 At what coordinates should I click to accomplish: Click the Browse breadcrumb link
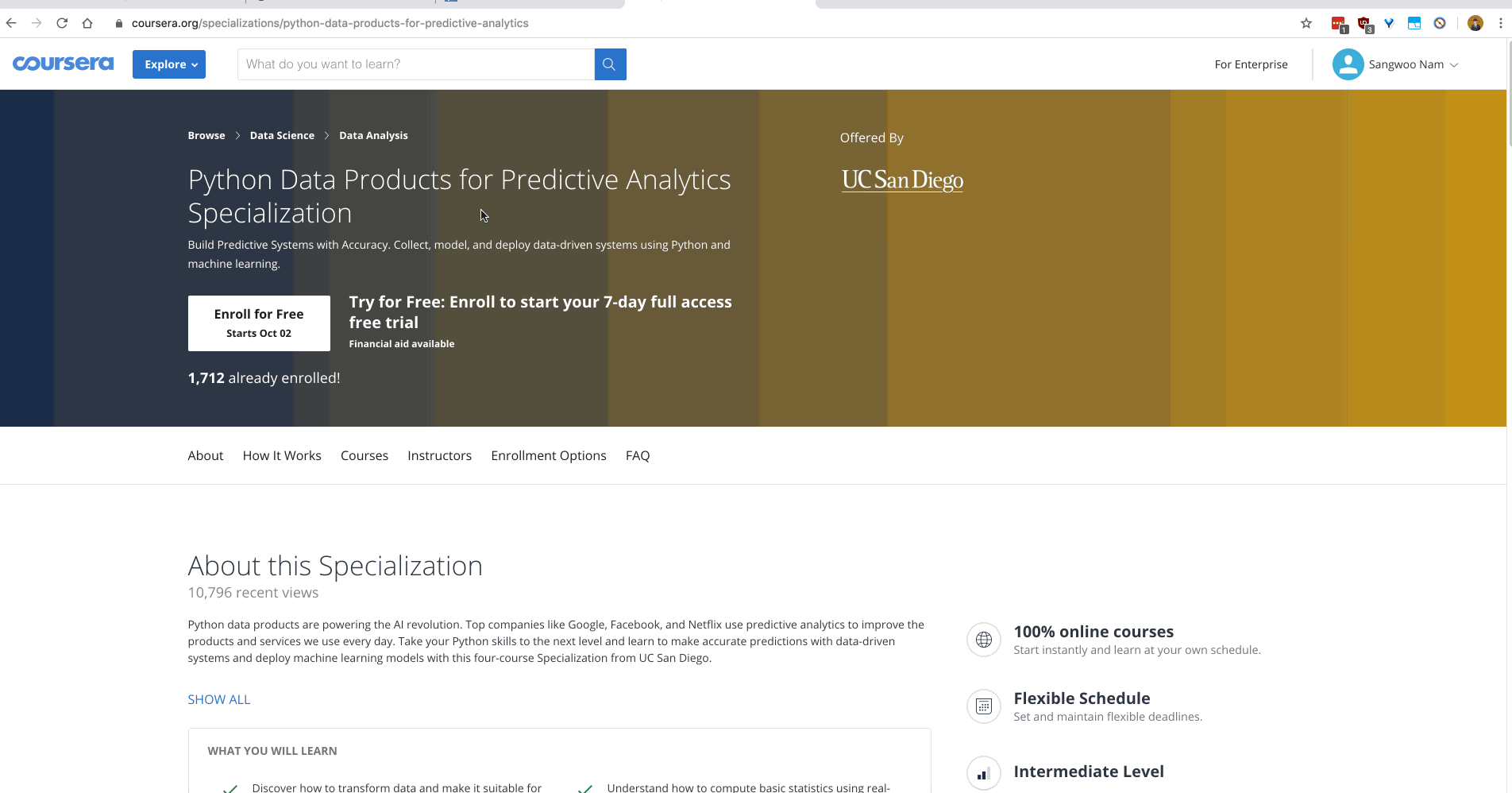[206, 136]
